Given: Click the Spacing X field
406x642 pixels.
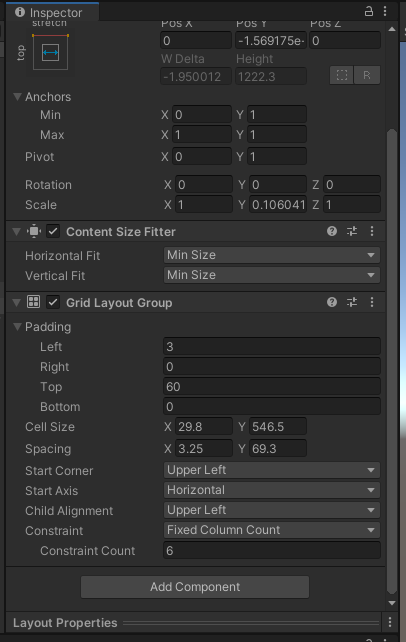Looking at the screenshot, I should coord(204,449).
